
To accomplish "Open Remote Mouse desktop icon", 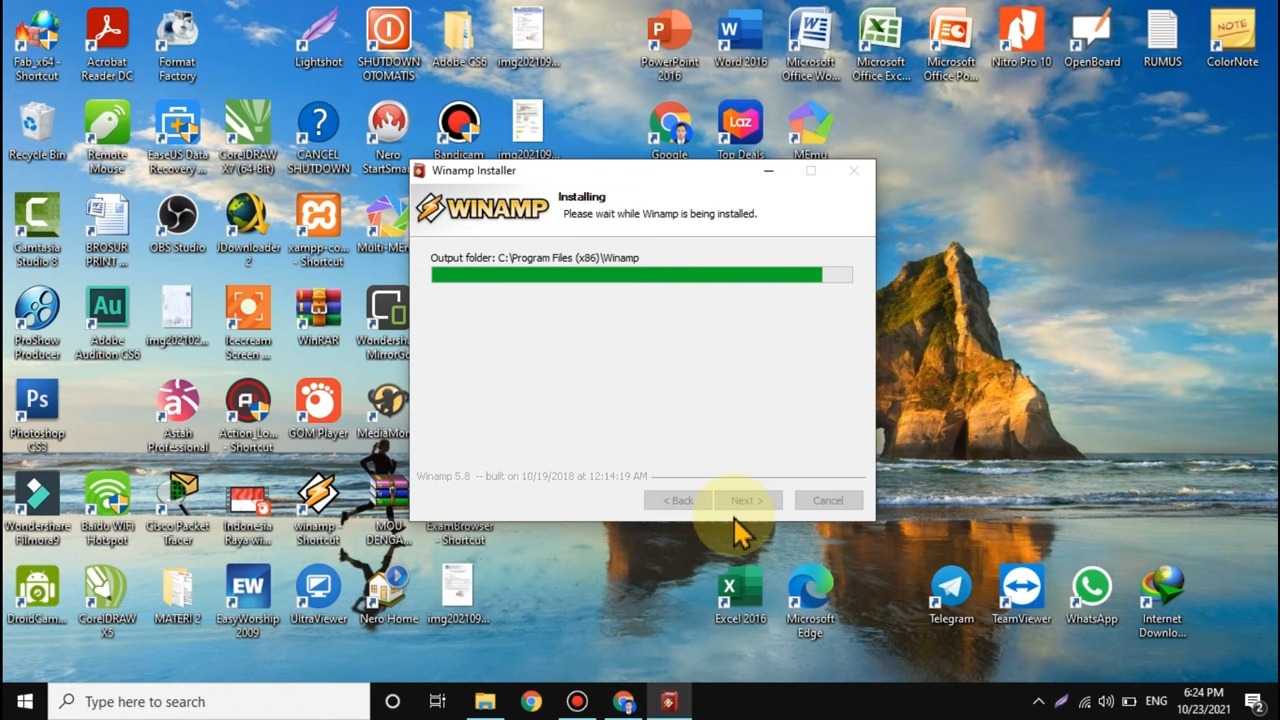I will [107, 138].
